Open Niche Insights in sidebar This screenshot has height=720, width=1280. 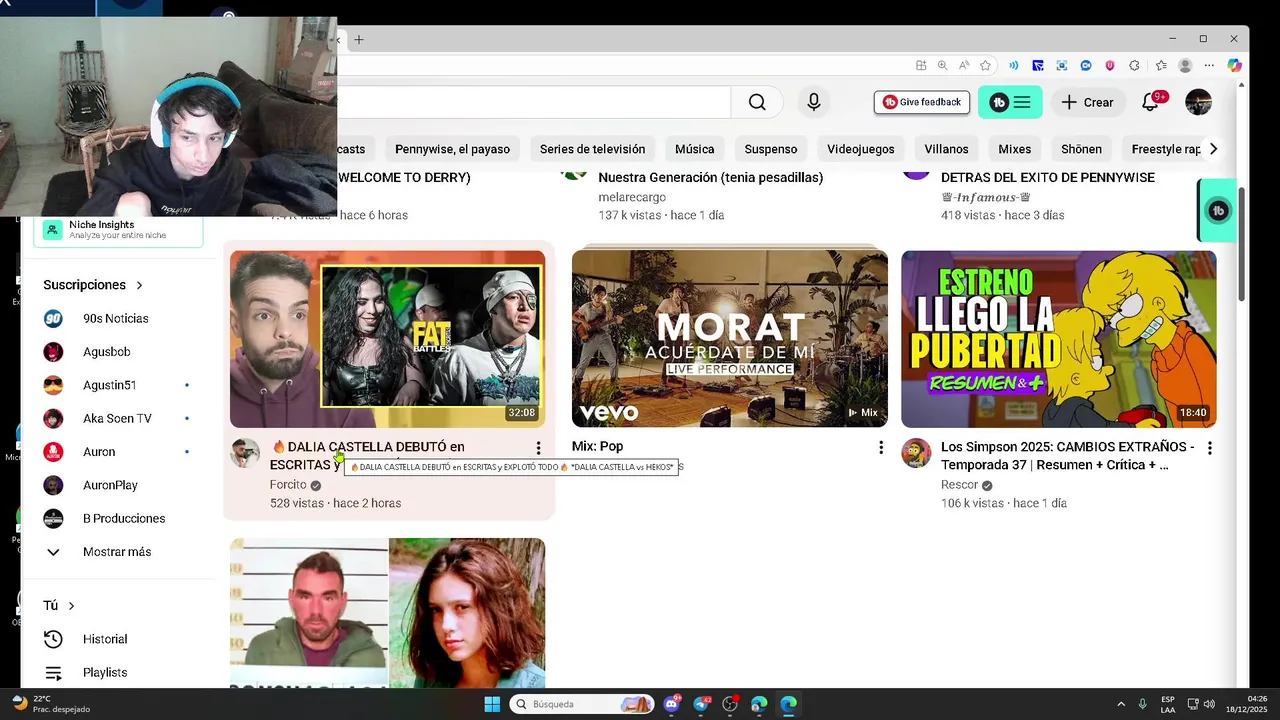(118, 230)
